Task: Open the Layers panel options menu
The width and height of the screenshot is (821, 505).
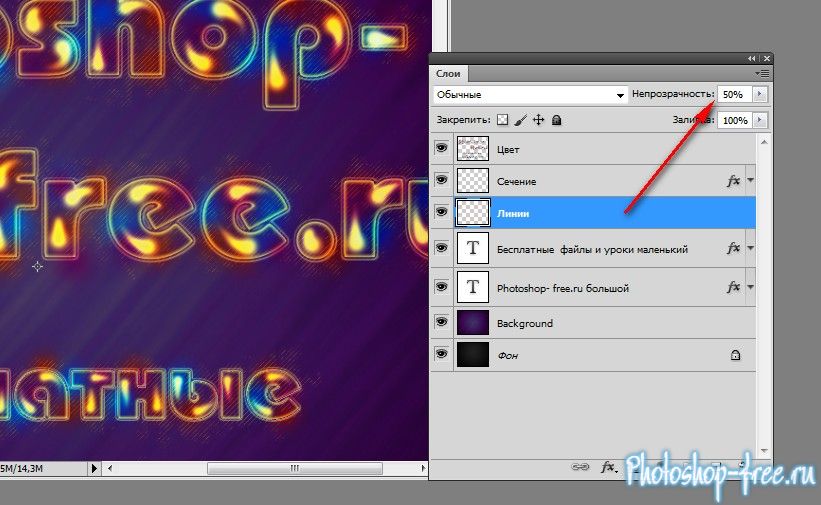Action: (764, 73)
